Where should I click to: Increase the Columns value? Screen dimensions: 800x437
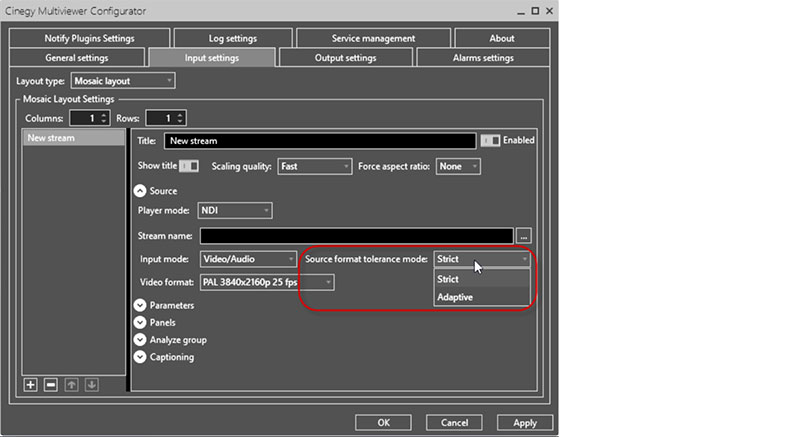click(104, 115)
